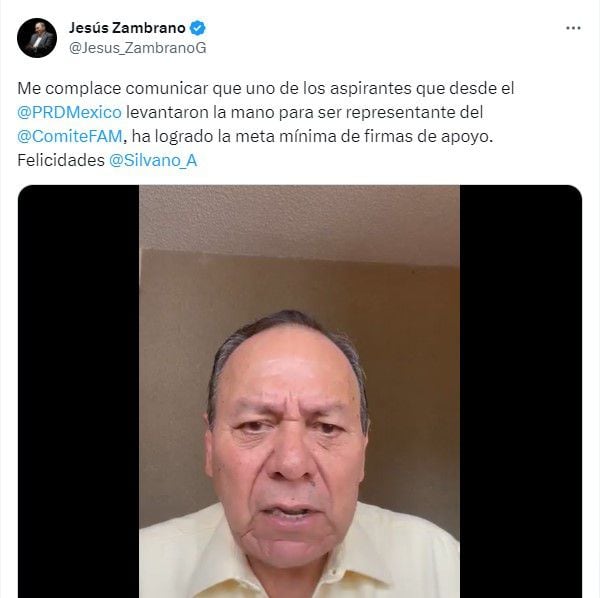This screenshot has width=600, height=598.
Task: Open the three-dot more options menu
Action: pyautogui.click(x=573, y=28)
